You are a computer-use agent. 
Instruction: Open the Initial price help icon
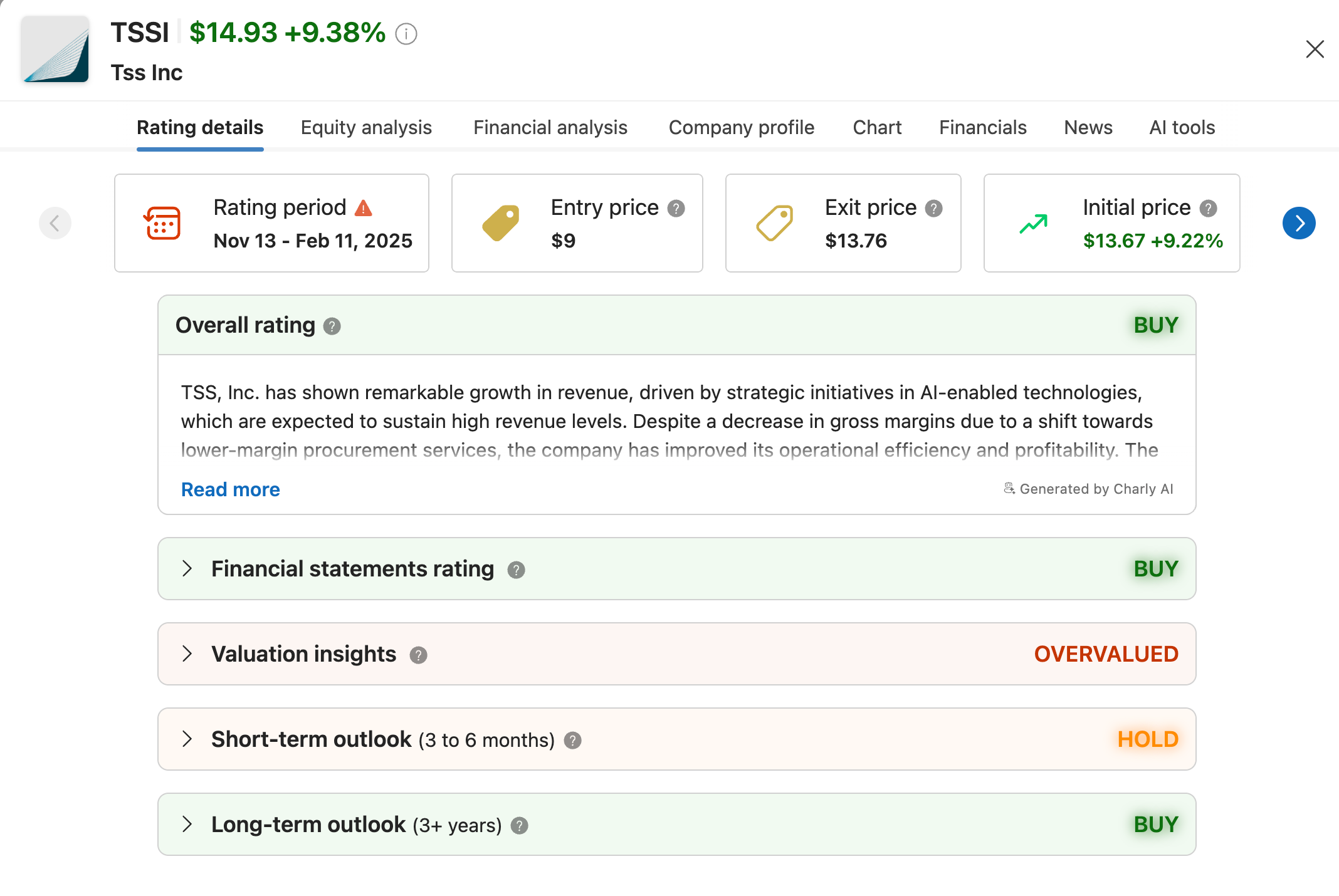1208,208
